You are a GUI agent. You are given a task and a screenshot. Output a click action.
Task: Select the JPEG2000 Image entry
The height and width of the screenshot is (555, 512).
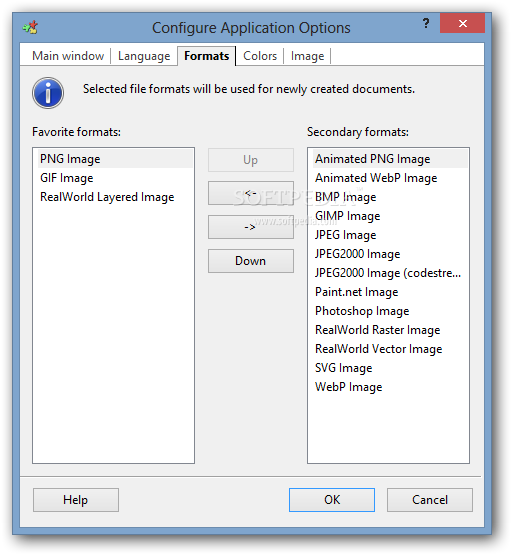[390, 254]
